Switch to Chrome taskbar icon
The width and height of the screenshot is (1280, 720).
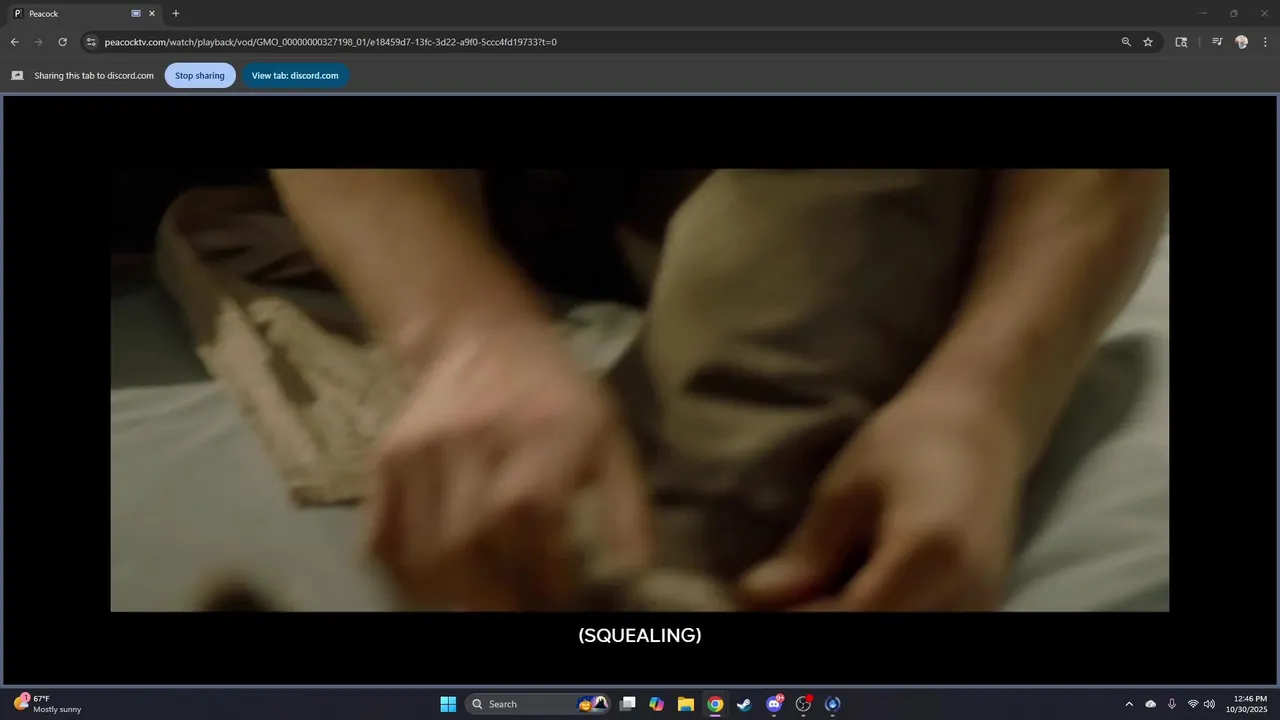715,704
